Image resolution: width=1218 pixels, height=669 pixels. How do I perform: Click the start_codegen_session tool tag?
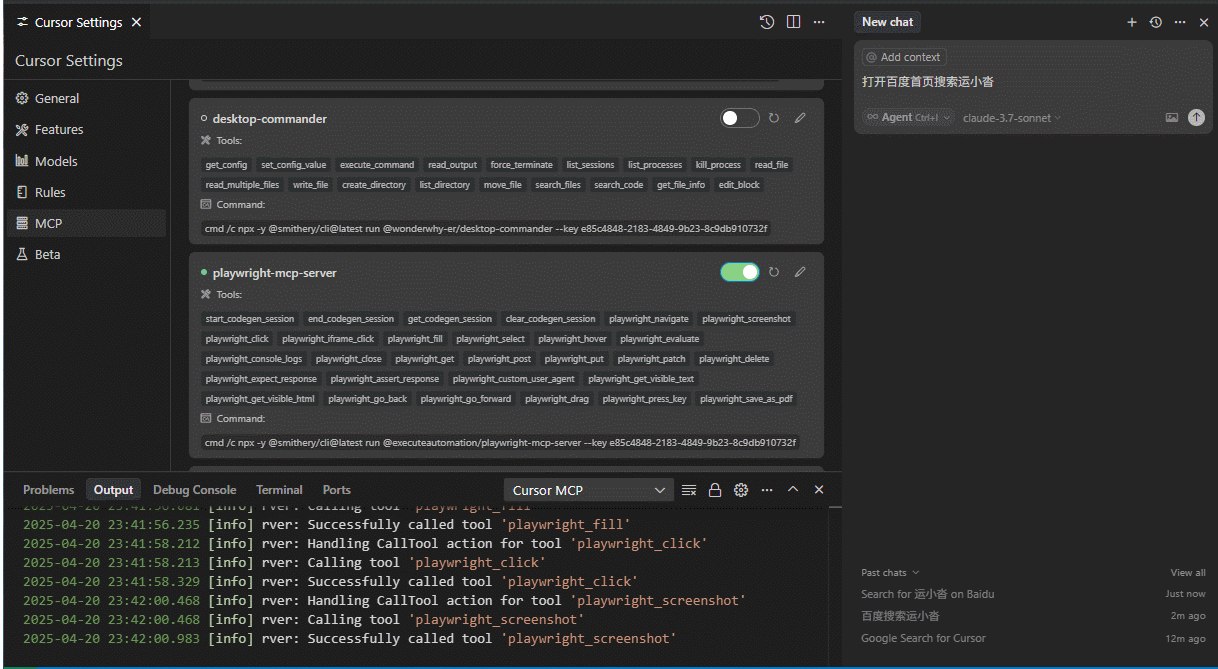[x=250, y=319]
